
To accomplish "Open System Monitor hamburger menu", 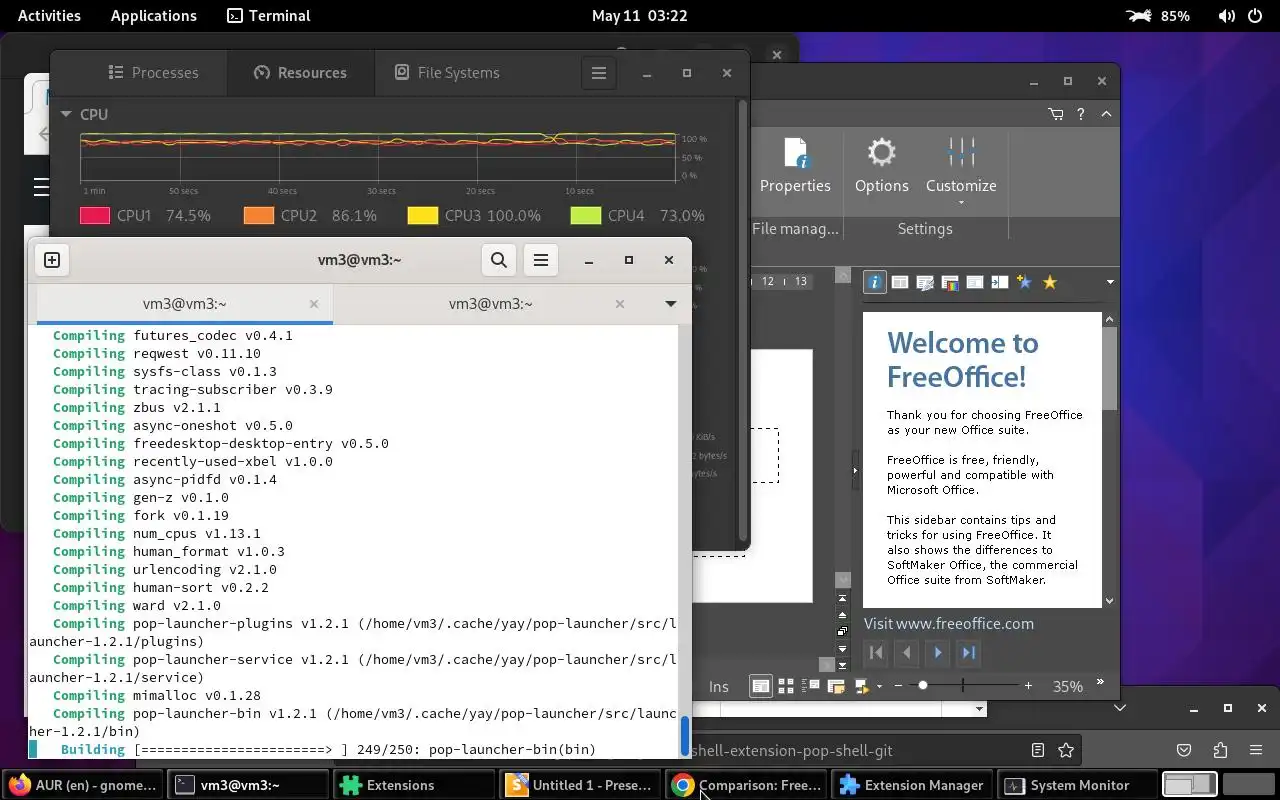I will click(599, 73).
